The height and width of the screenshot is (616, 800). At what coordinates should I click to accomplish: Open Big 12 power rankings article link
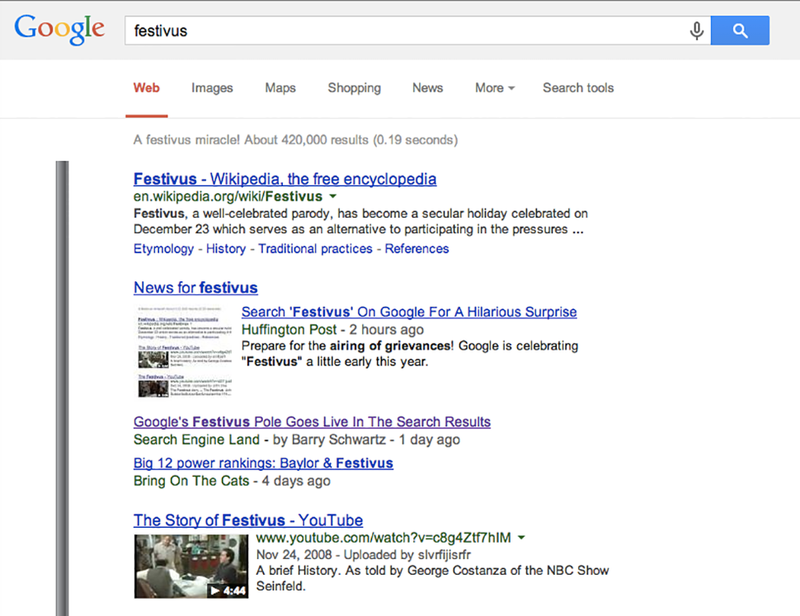[263, 463]
